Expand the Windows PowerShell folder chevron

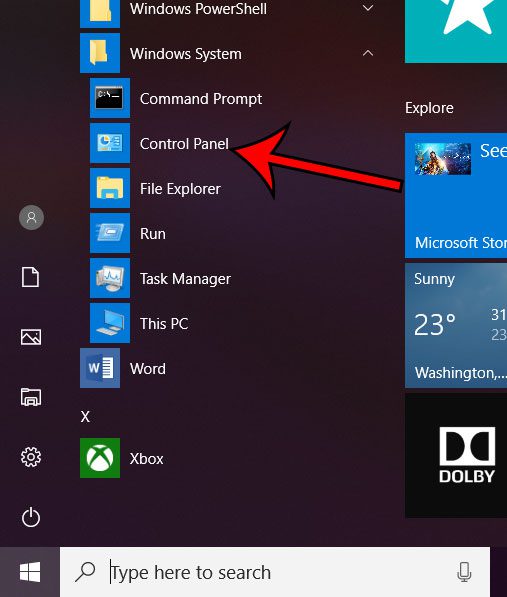368,8
